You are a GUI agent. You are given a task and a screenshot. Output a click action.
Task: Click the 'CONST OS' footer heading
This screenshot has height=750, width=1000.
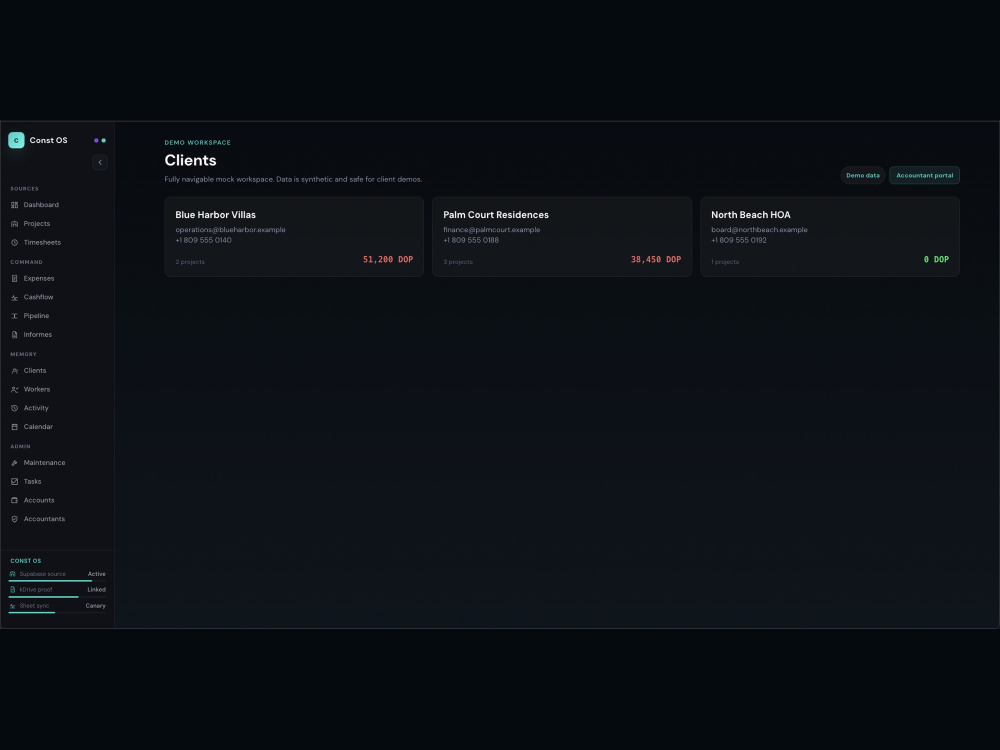26,561
